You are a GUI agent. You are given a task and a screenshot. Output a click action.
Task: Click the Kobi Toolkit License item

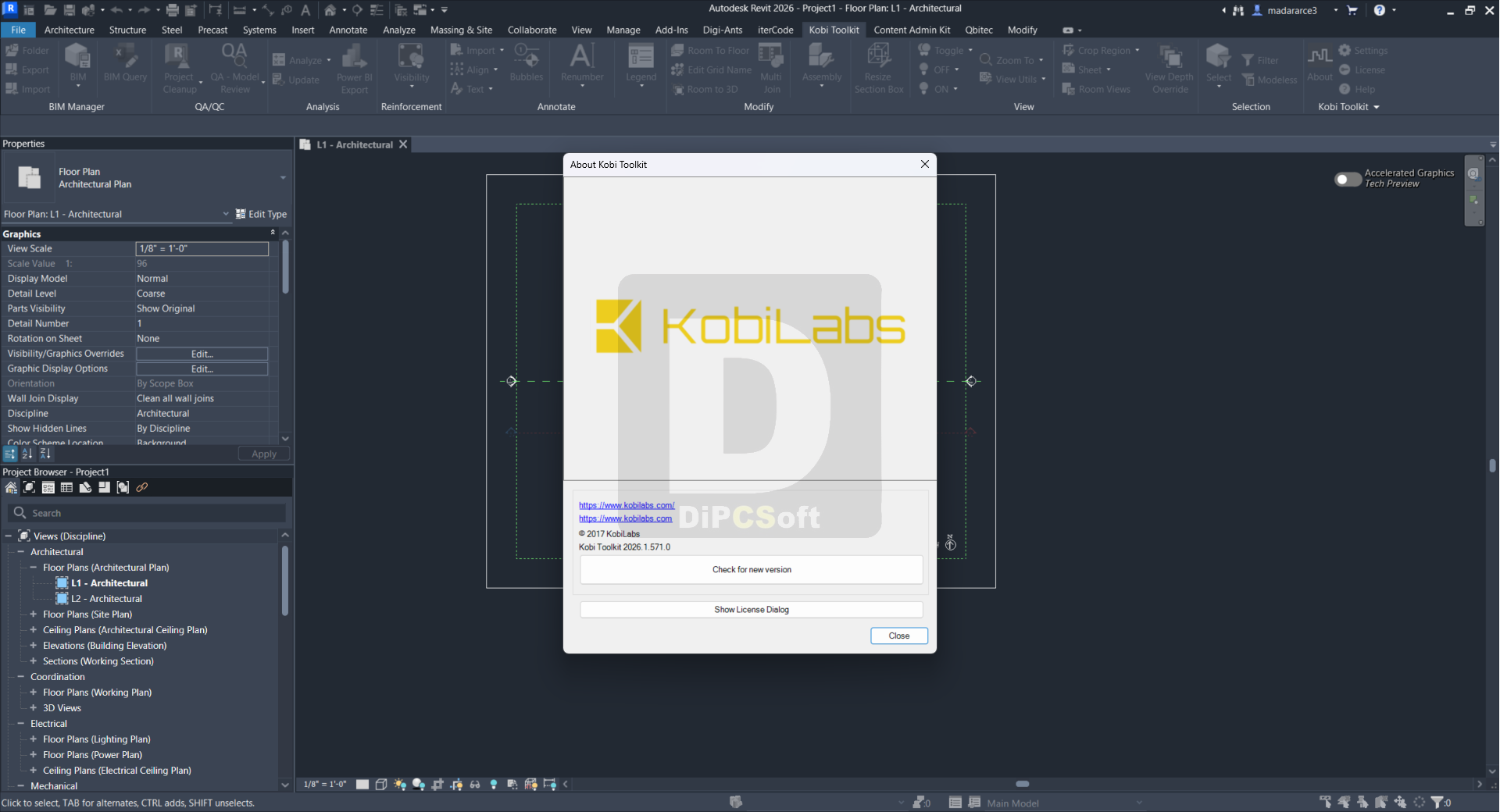(x=1362, y=69)
